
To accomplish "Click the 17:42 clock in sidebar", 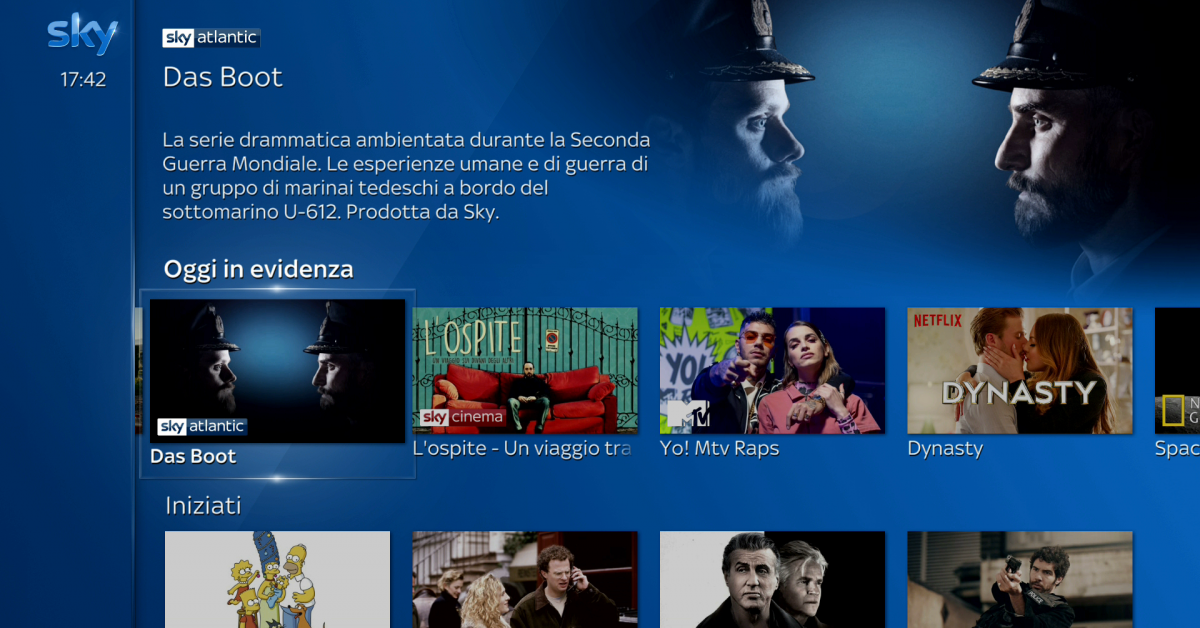I will pos(83,80).
